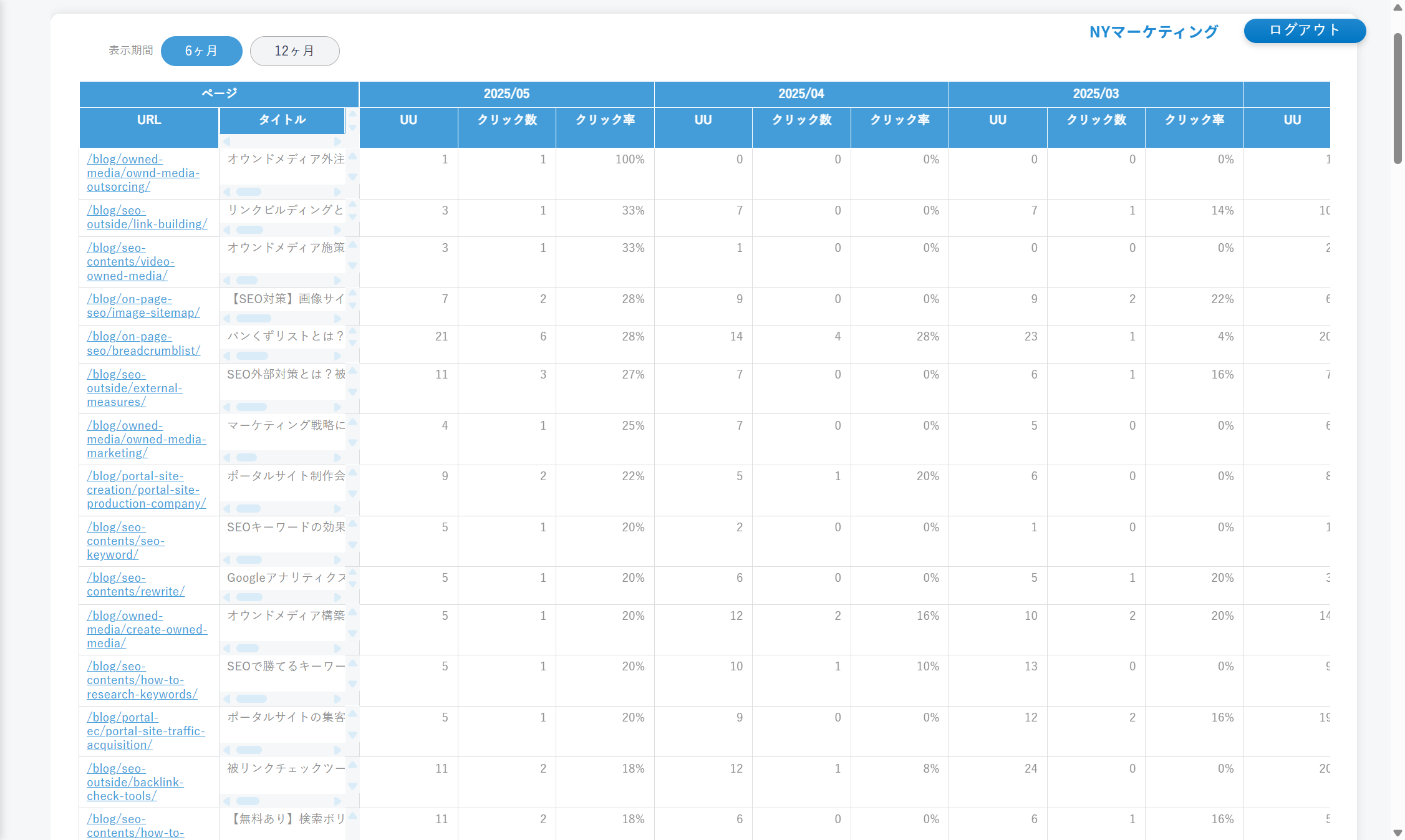
Task: Click right arrow in Googleアナリティクス title cell
Action: pos(337,597)
